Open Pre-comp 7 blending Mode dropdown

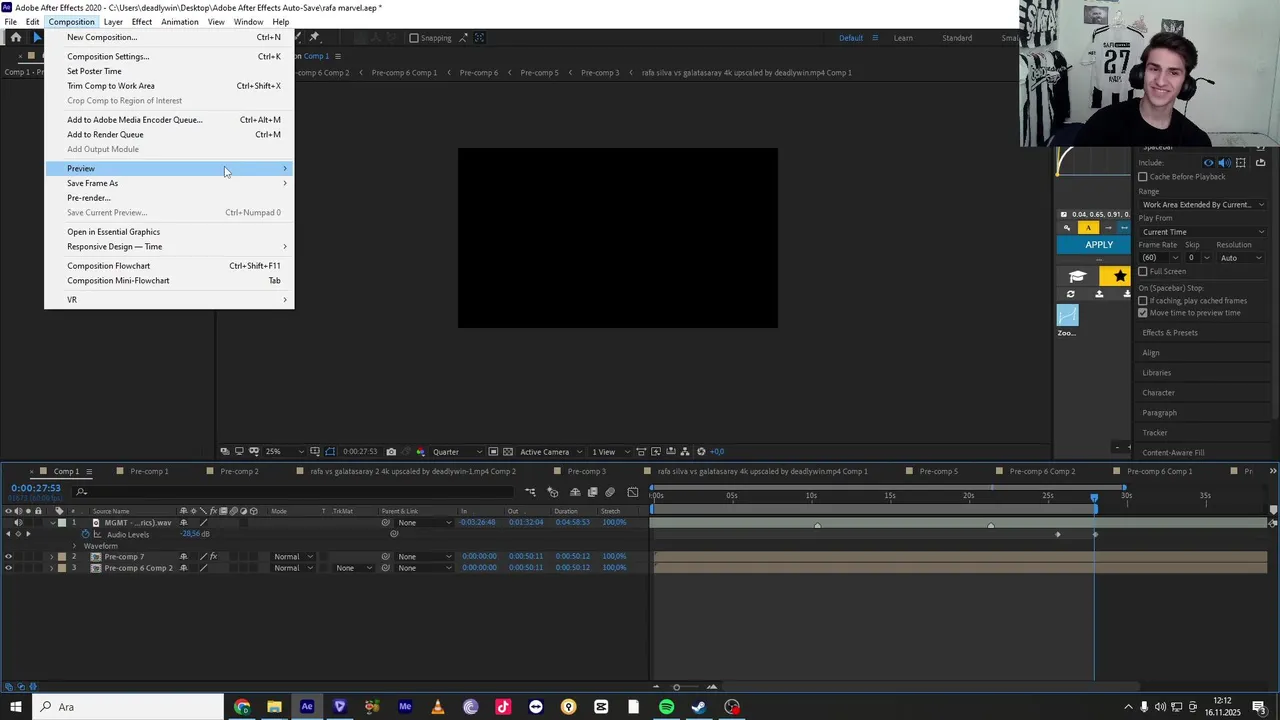pos(293,557)
